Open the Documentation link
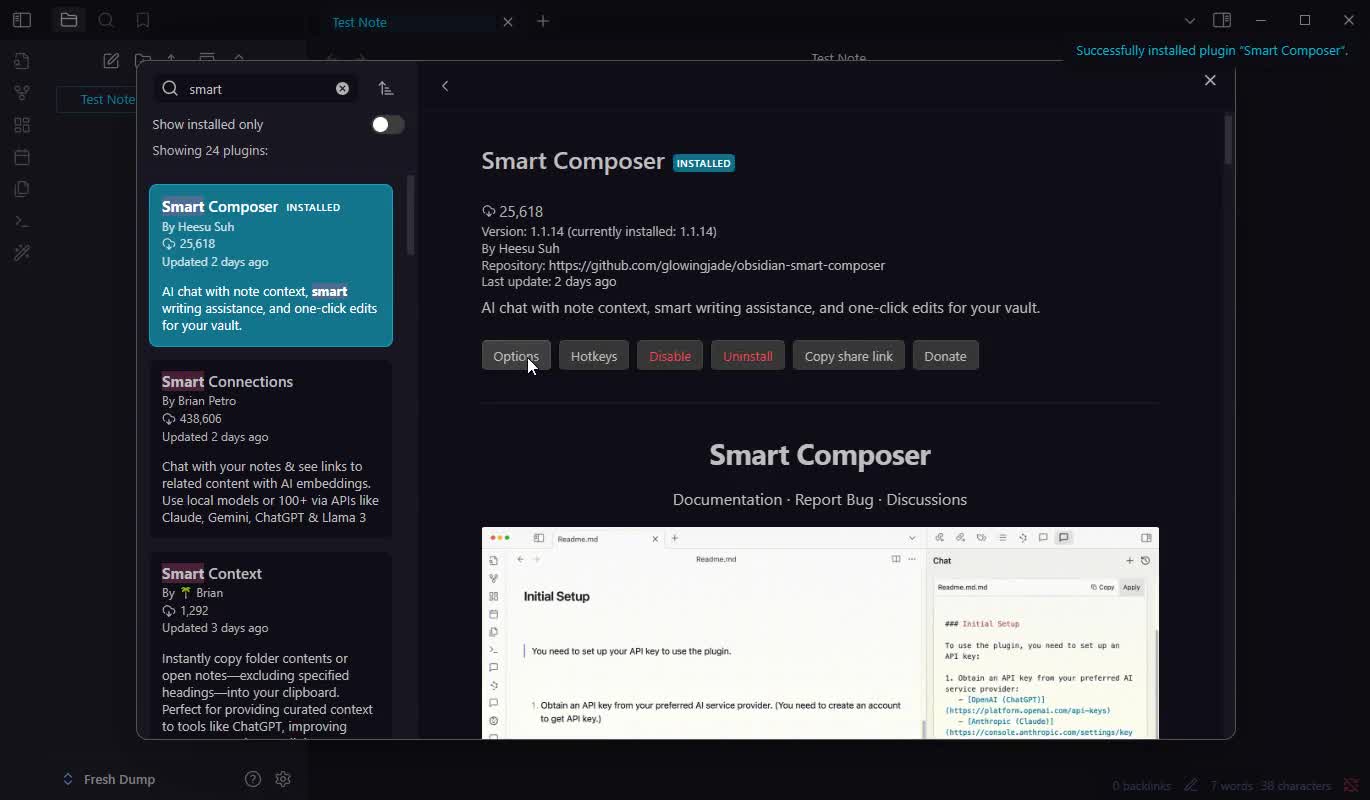Screen dimensions: 1370x800 [x=727, y=499]
